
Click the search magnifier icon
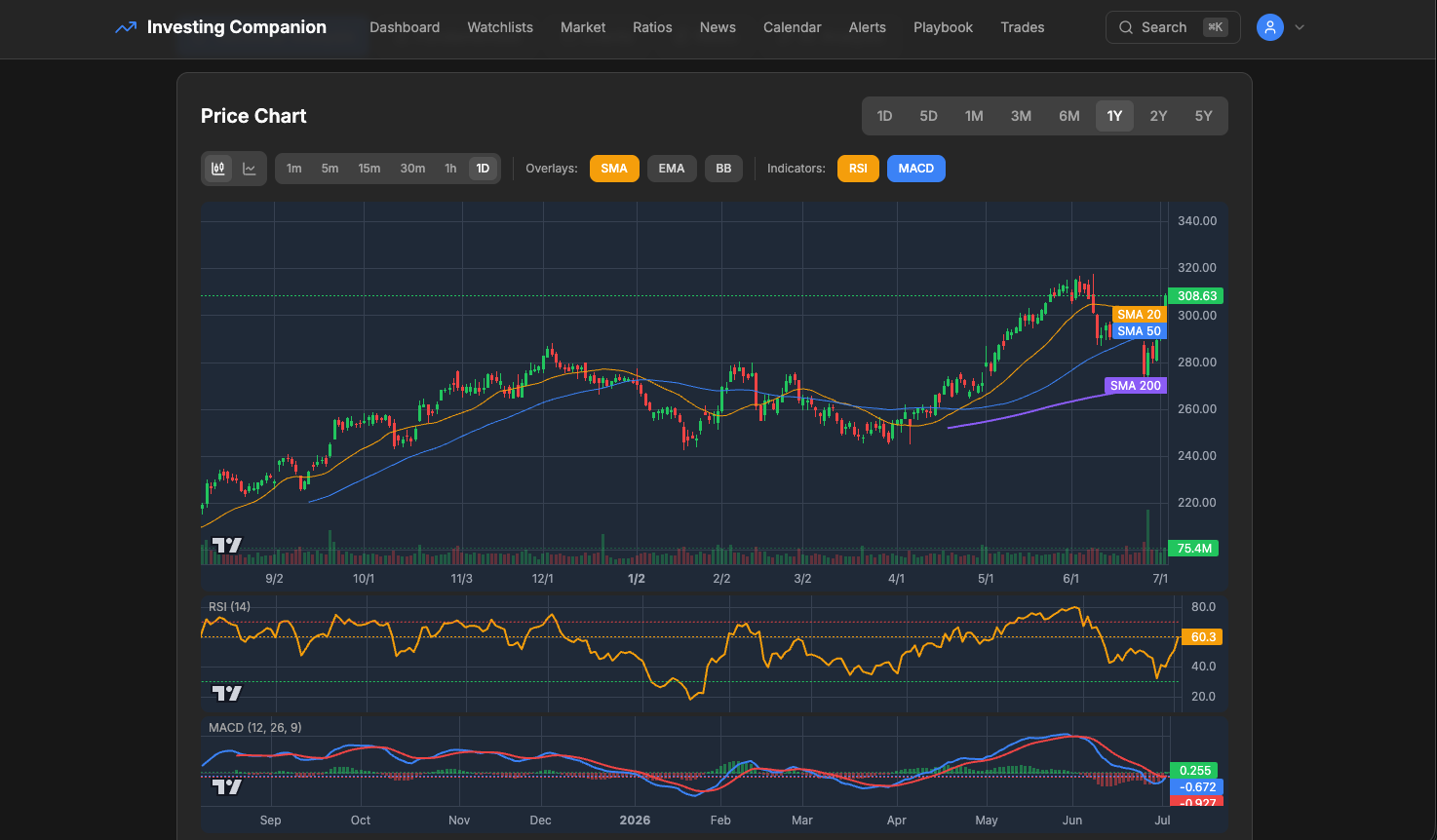pyautogui.click(x=1126, y=27)
